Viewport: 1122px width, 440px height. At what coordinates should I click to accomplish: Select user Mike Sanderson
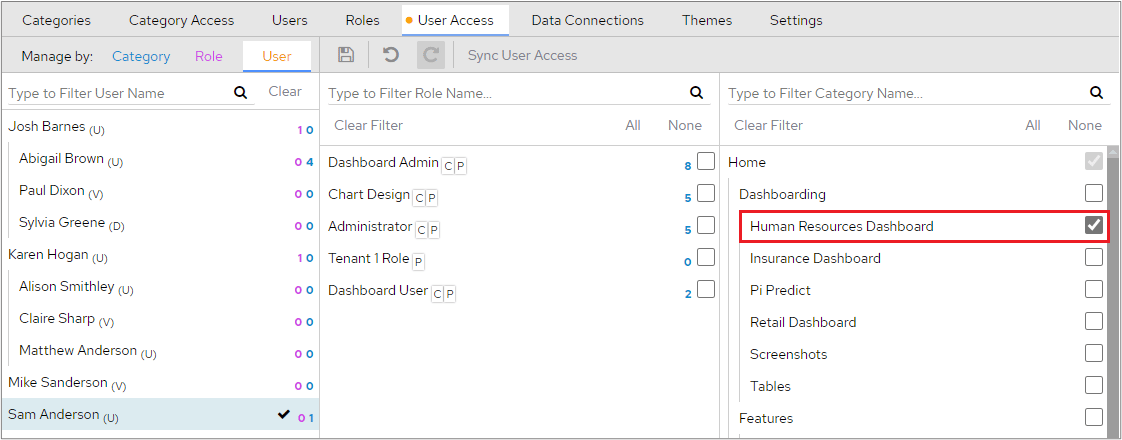[x=160, y=383]
